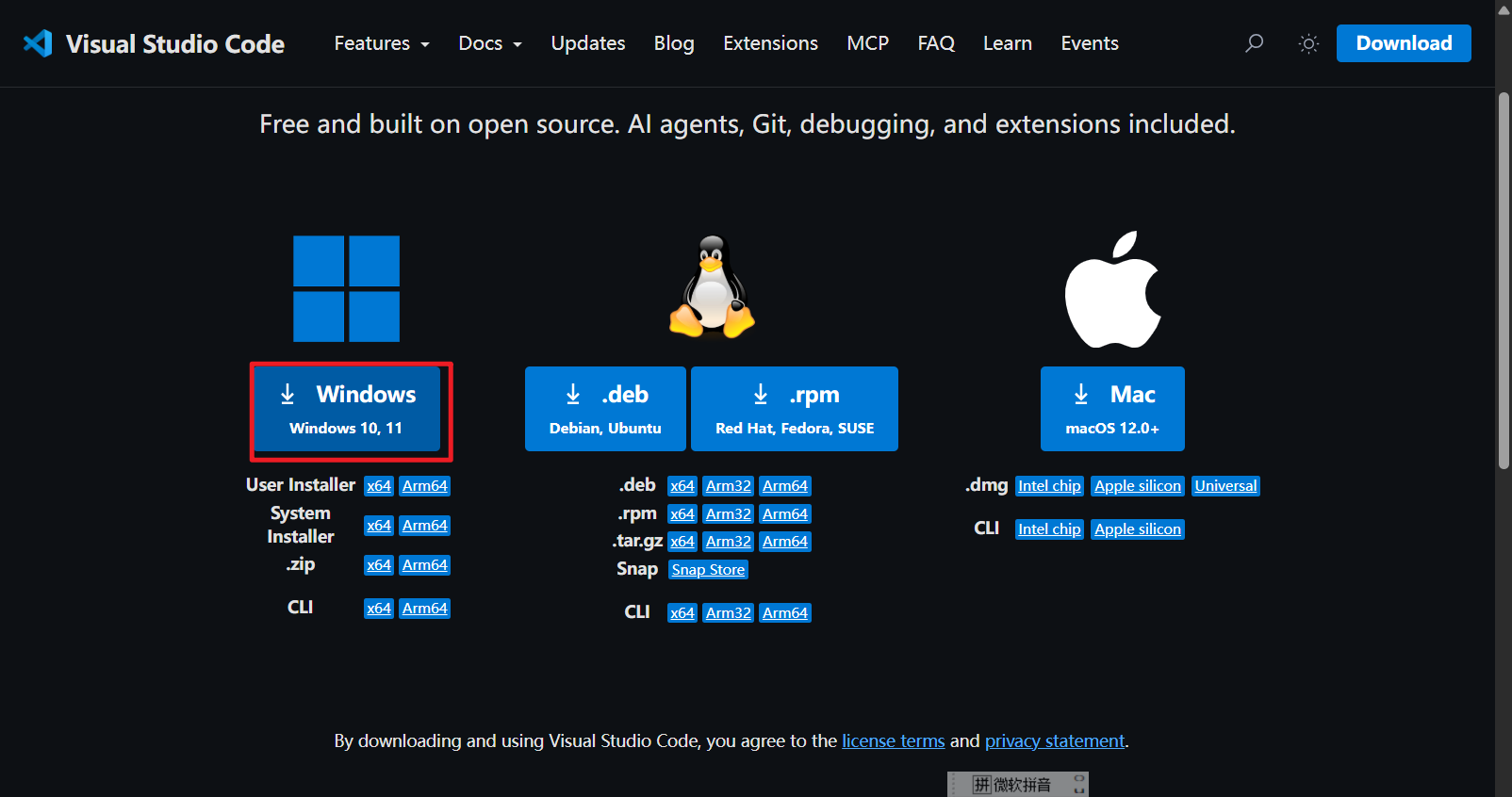
Task: Click the scrollbar up arrow
Action: (x=1504, y=9)
